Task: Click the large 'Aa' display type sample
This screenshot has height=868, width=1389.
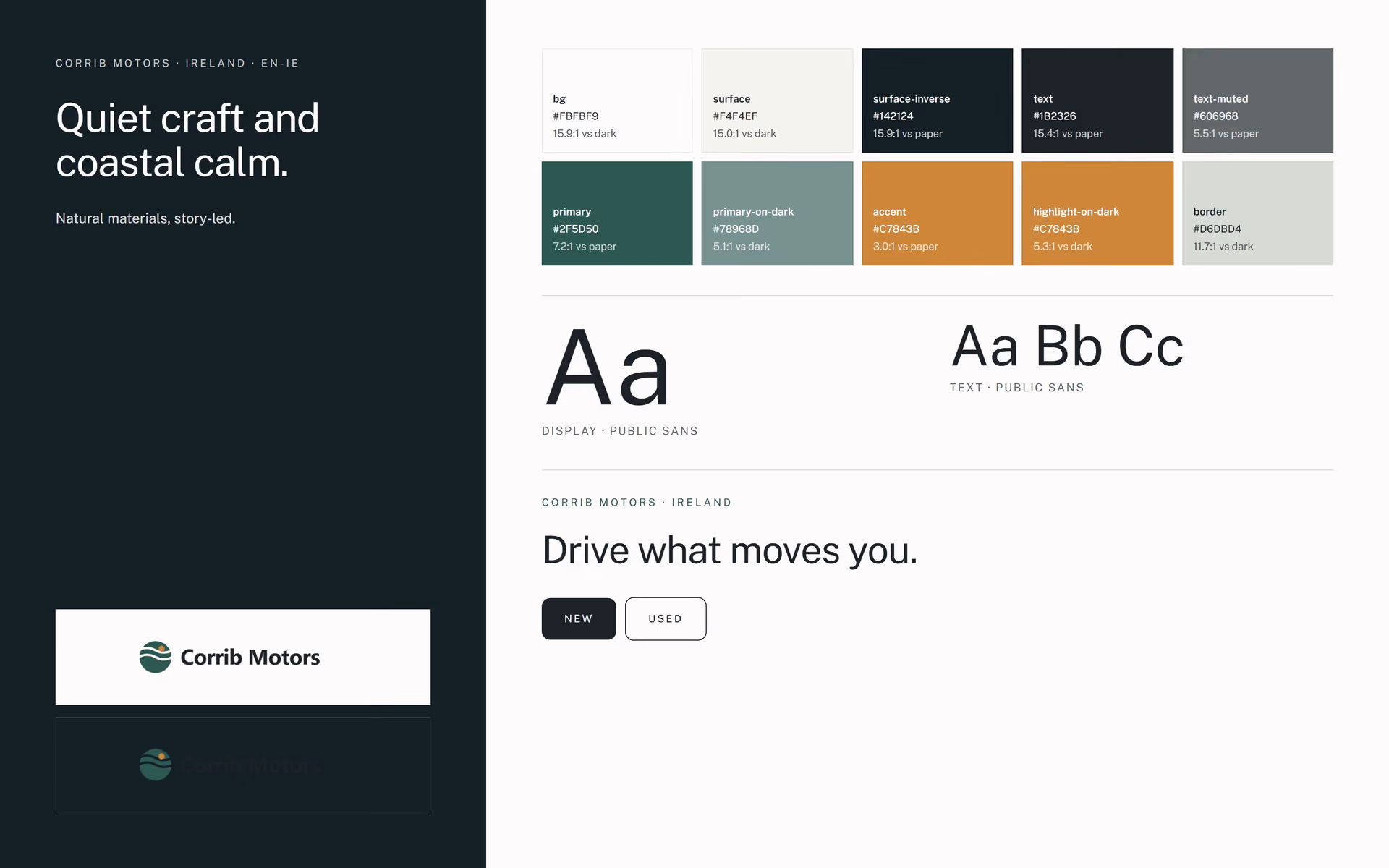Action: [x=608, y=367]
